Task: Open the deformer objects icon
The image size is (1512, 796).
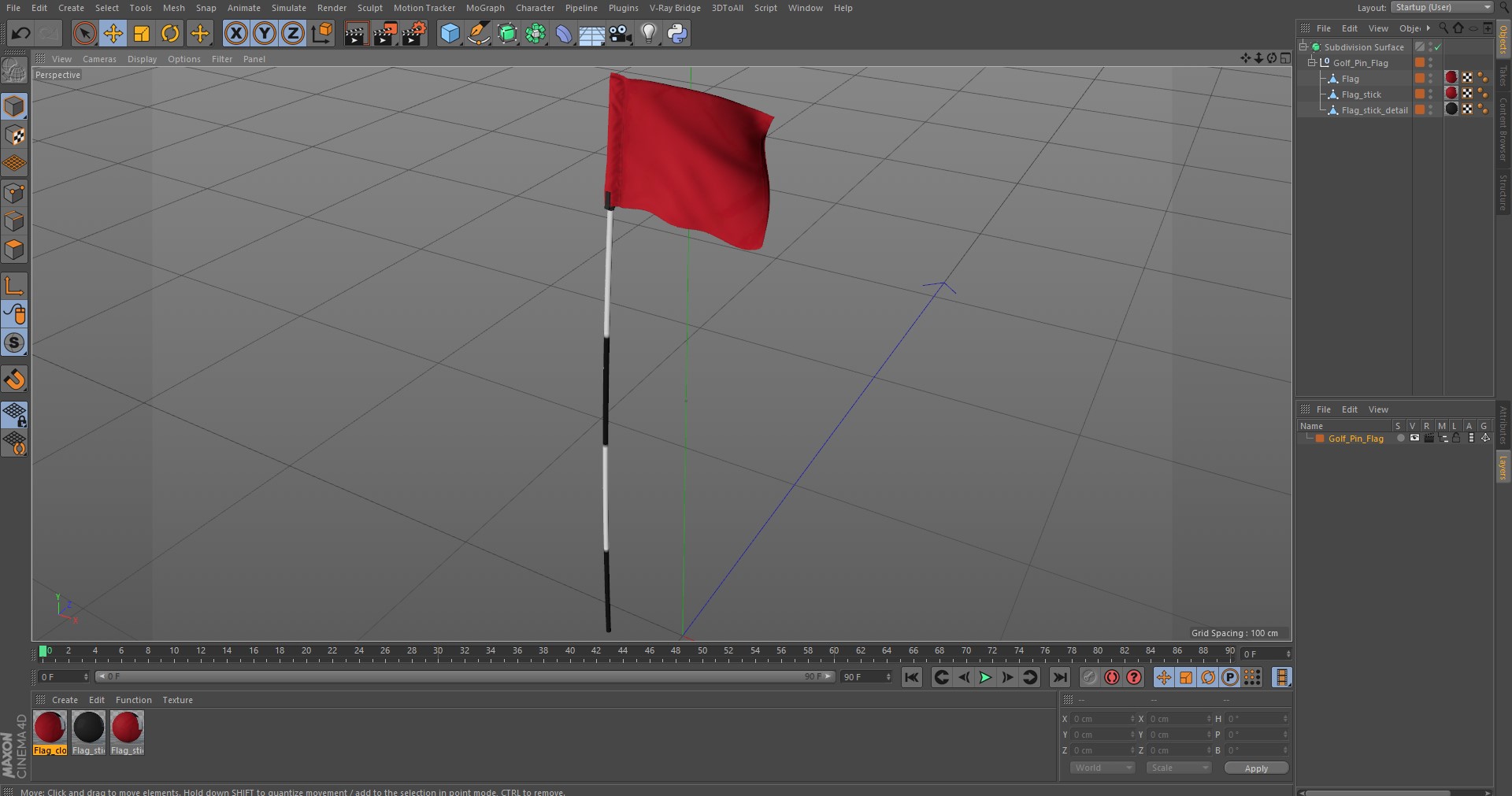Action: coord(564,33)
